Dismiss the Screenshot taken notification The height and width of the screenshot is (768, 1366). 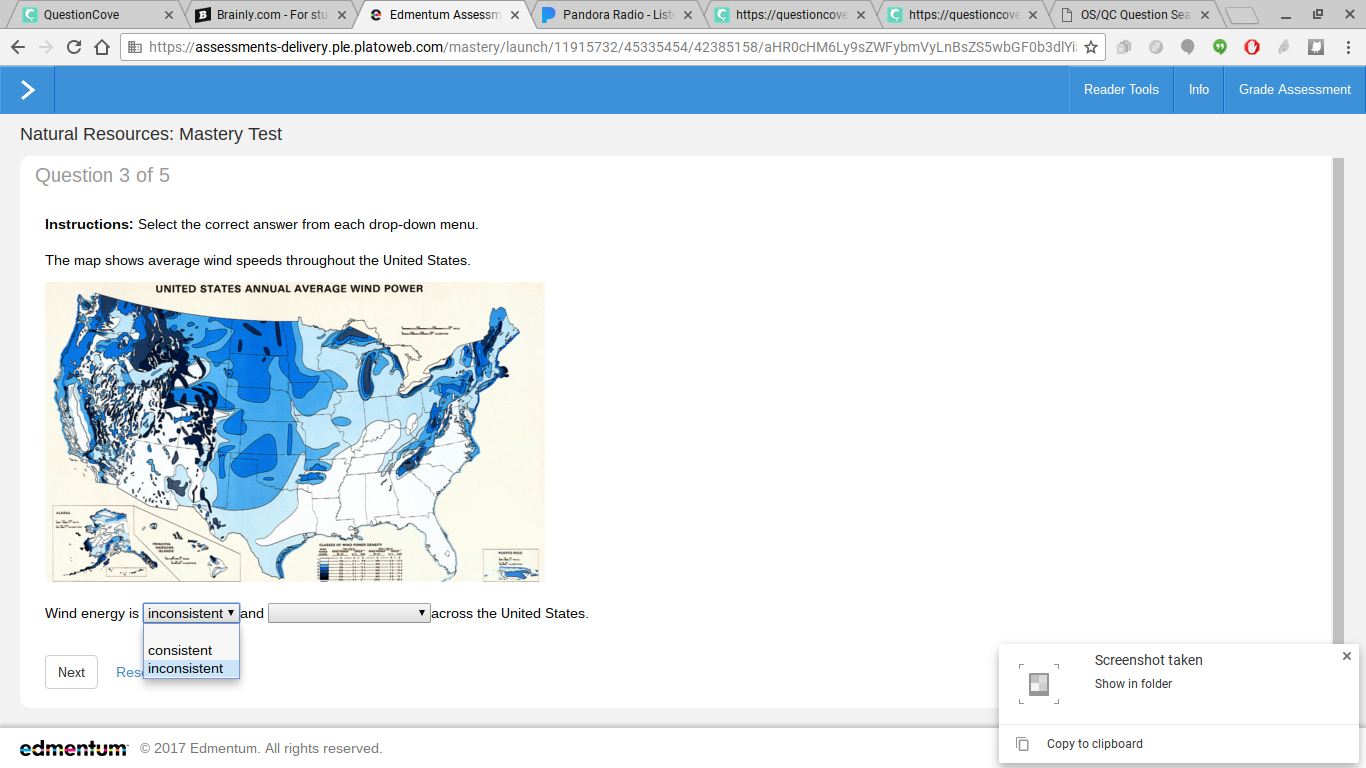(1346, 656)
